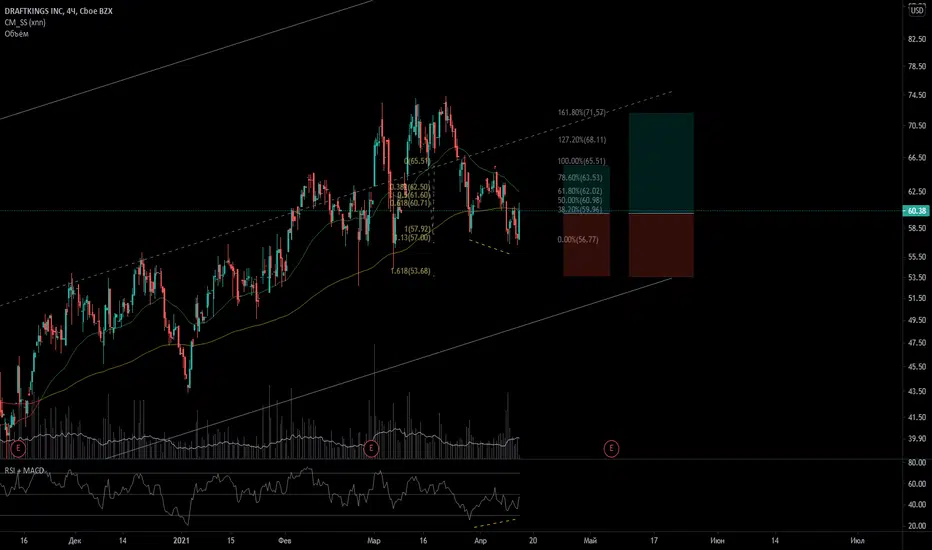932x550 pixels.
Task: Click 53.50 on the price axis
Action: pyautogui.click(x=917, y=278)
